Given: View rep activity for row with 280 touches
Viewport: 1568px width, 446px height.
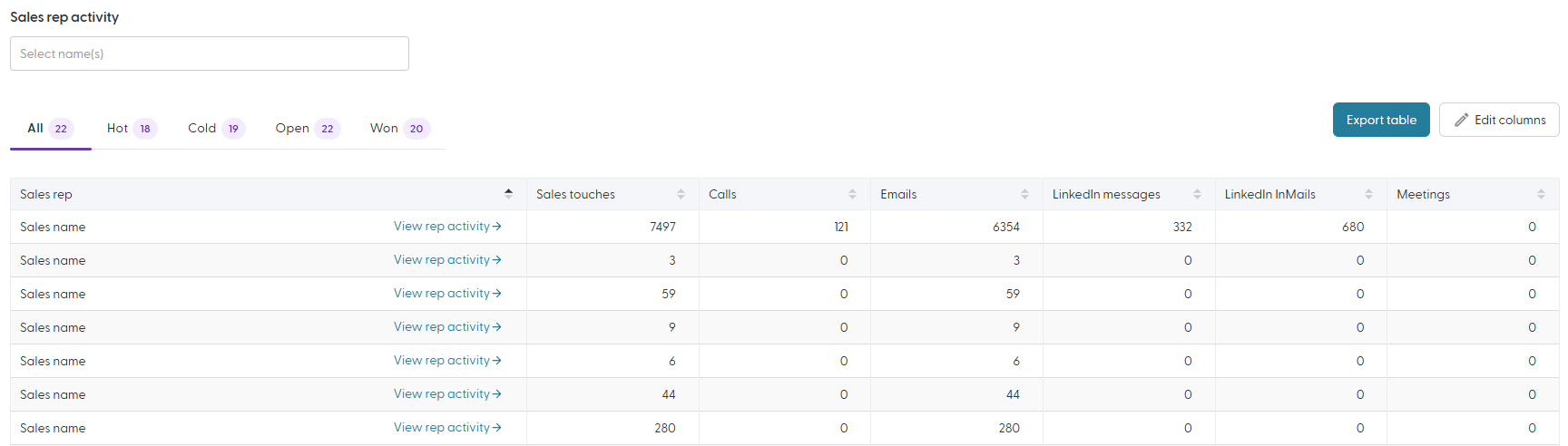Looking at the screenshot, I should (447, 428).
